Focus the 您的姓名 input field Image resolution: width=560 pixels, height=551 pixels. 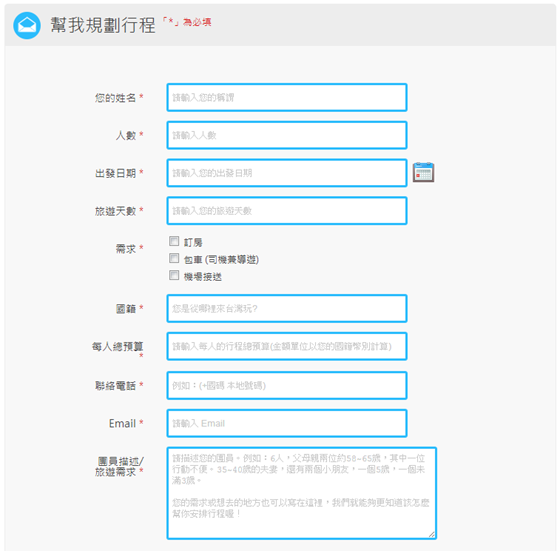pyautogui.click(x=287, y=97)
